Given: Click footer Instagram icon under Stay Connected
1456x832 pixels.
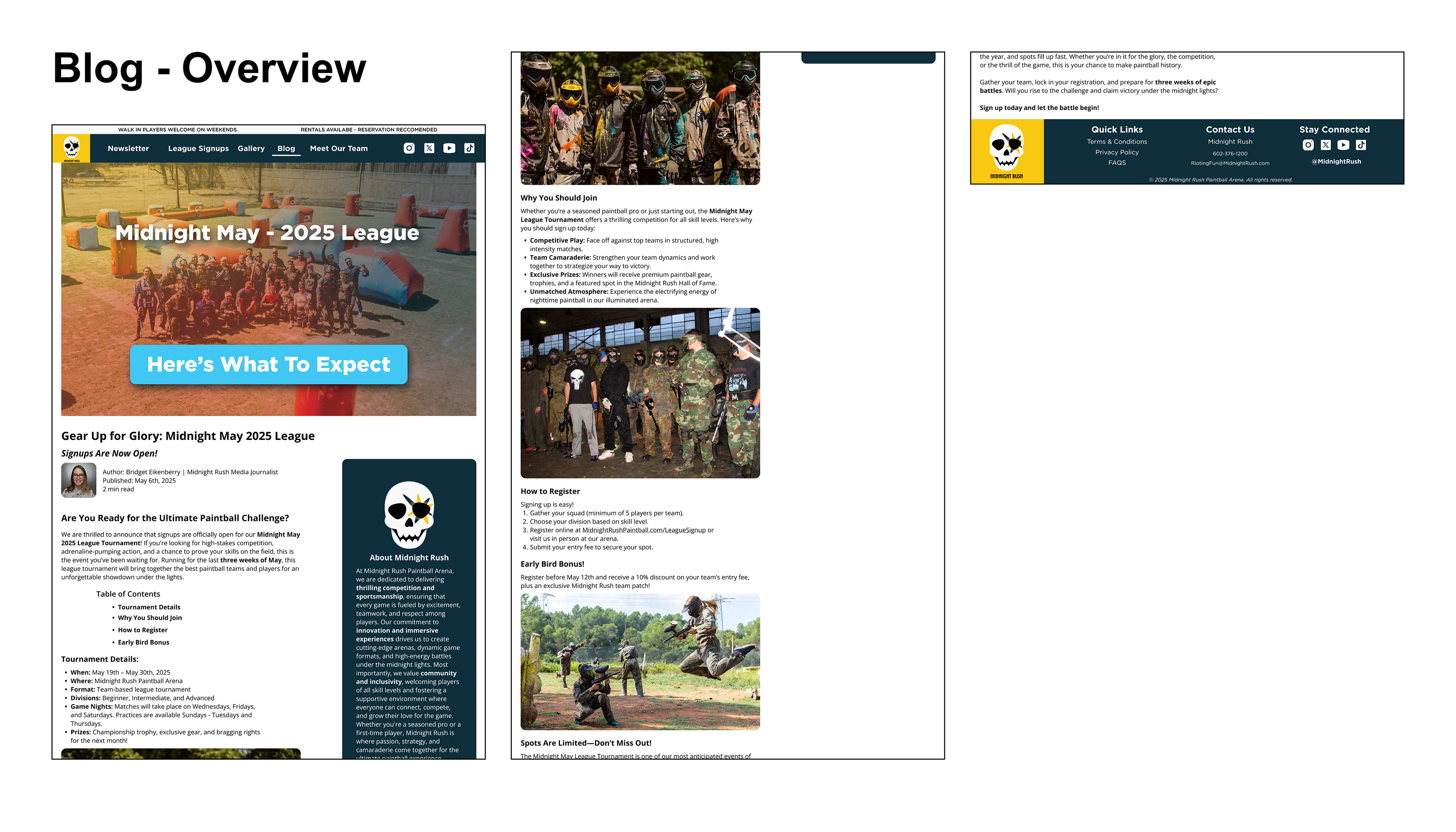Looking at the screenshot, I should 1307,145.
